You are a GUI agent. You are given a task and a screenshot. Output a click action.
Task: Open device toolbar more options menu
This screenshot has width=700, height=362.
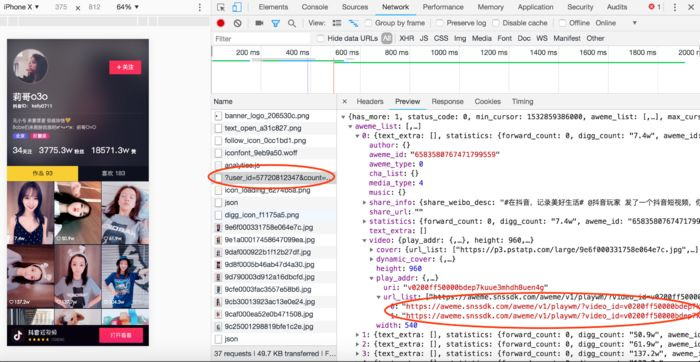[x=200, y=7]
